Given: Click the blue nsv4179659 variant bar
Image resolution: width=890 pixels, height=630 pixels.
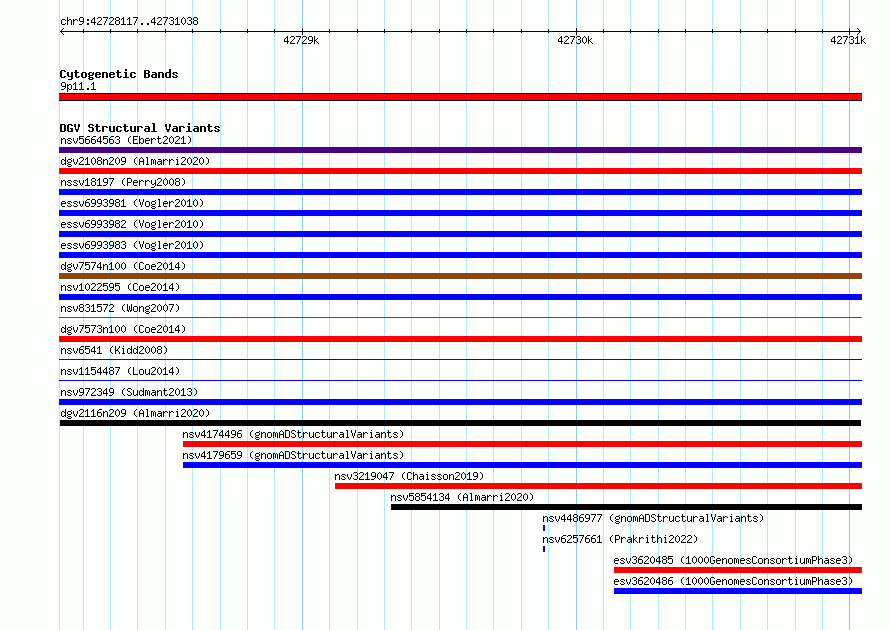Looking at the screenshot, I should tap(522, 465).
